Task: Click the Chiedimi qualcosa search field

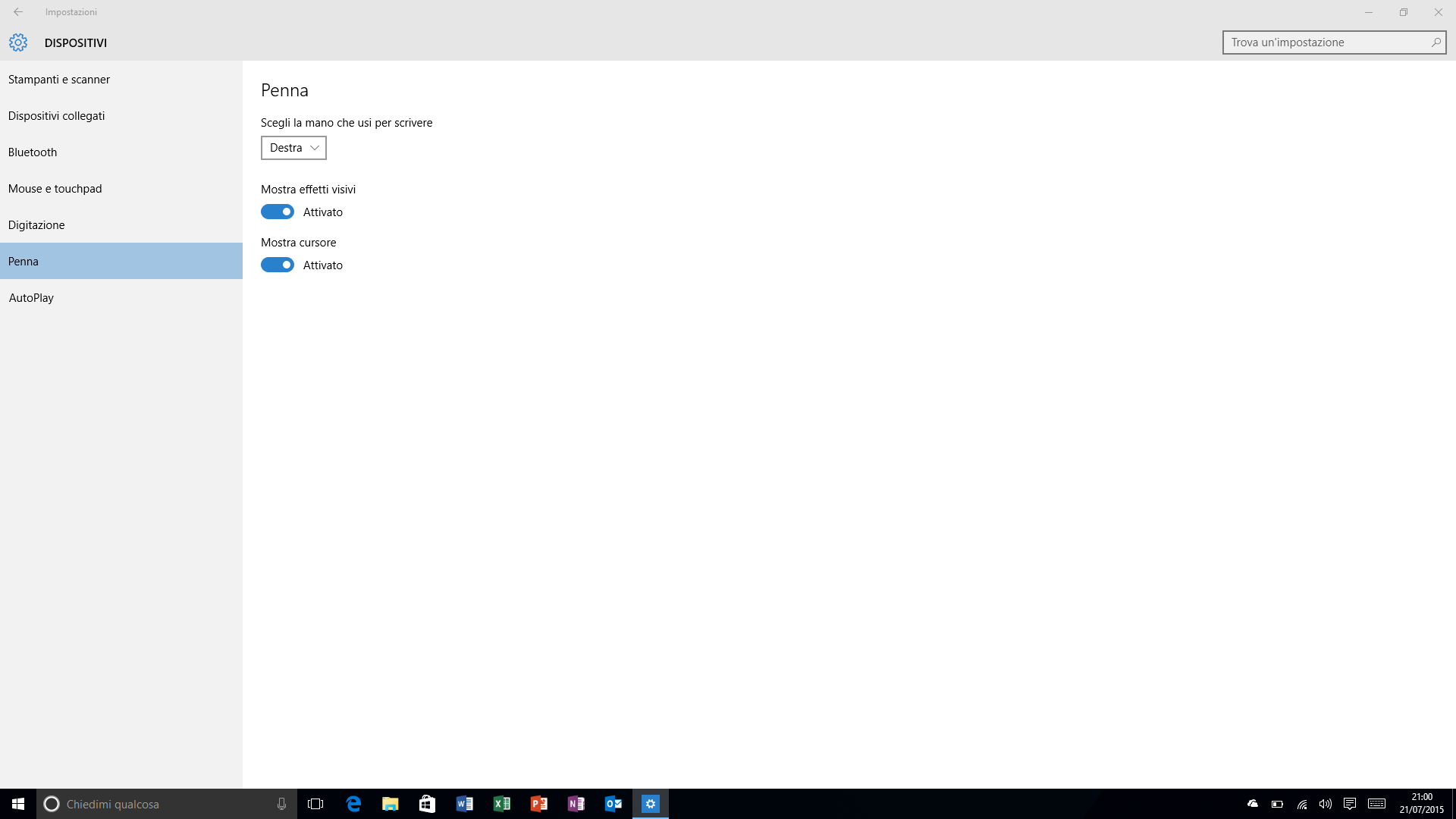Action: tap(167, 804)
